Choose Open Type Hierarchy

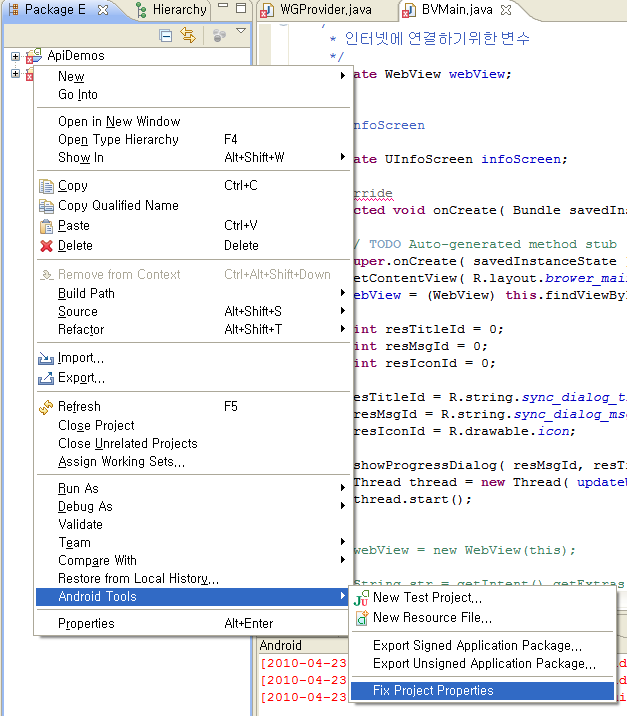coord(193,139)
